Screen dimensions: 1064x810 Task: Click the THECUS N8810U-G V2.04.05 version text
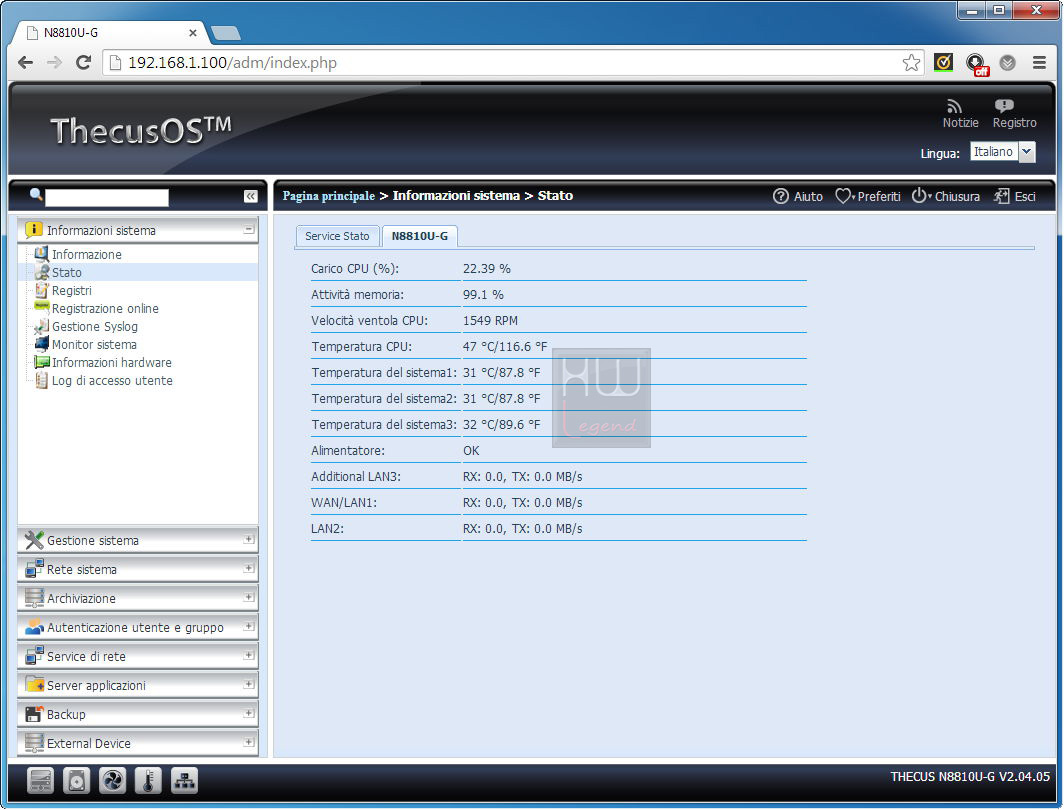coord(970,777)
